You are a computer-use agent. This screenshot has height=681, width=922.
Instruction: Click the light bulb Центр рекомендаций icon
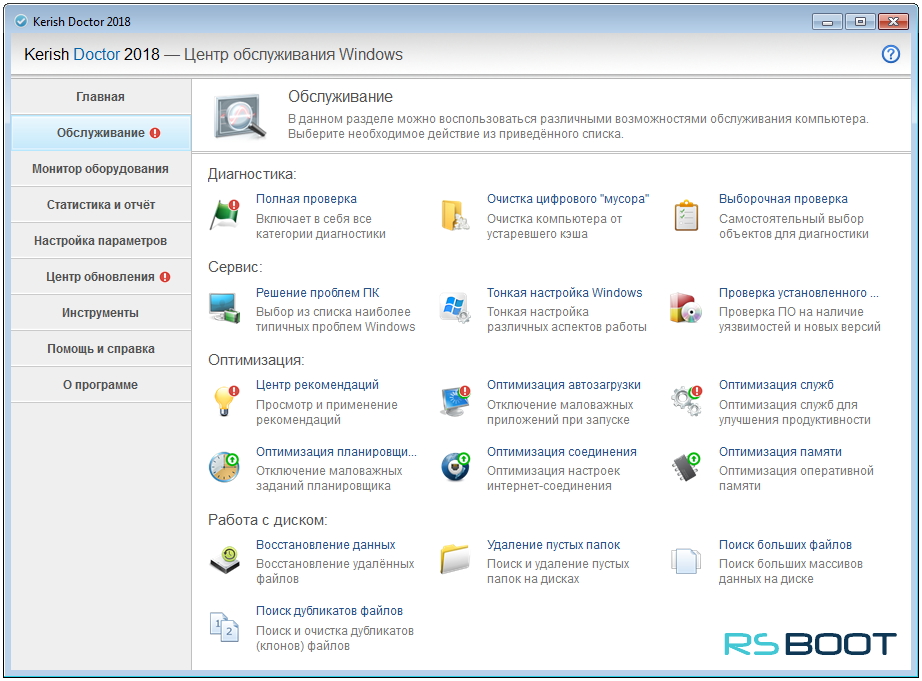[226, 400]
